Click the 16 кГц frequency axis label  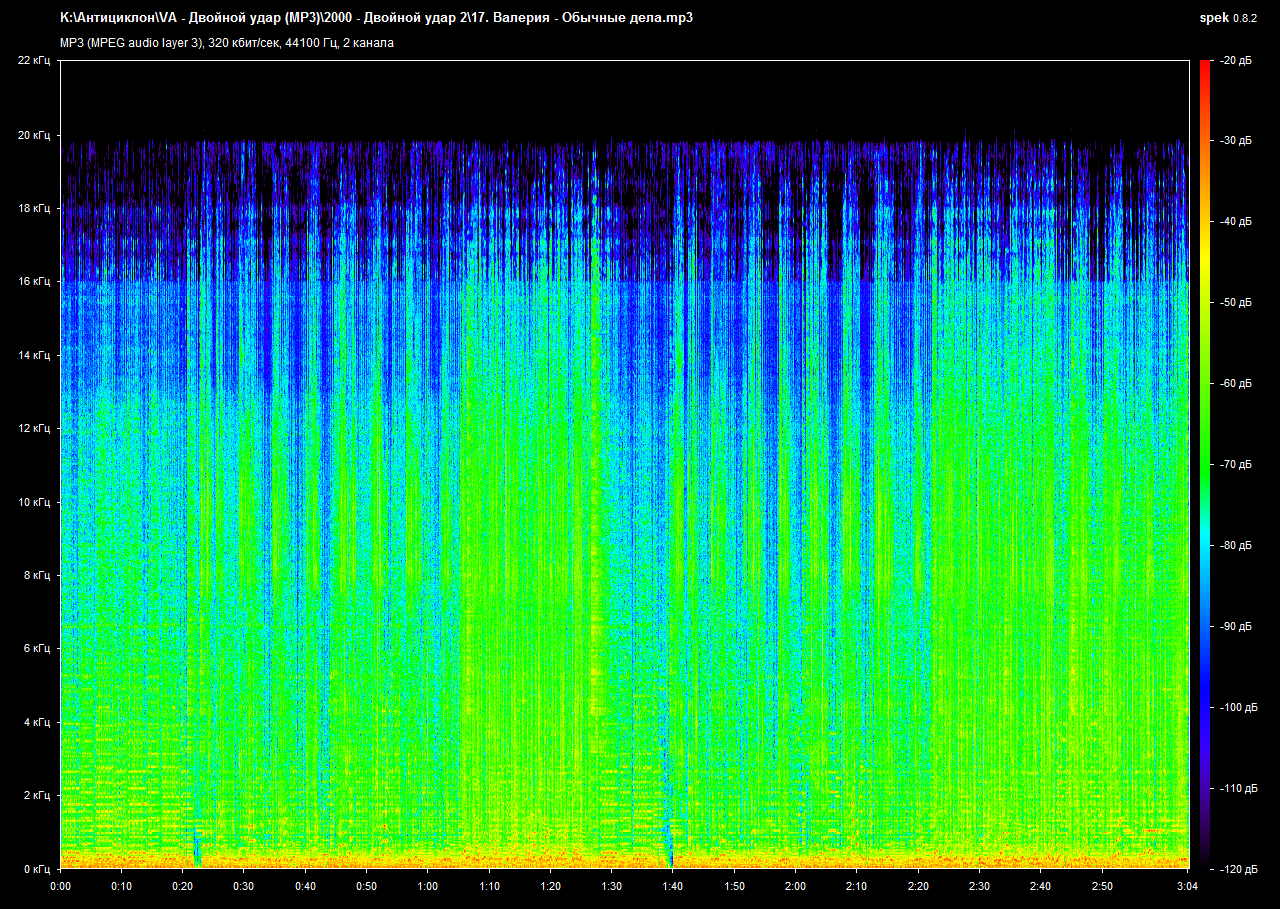(34, 282)
